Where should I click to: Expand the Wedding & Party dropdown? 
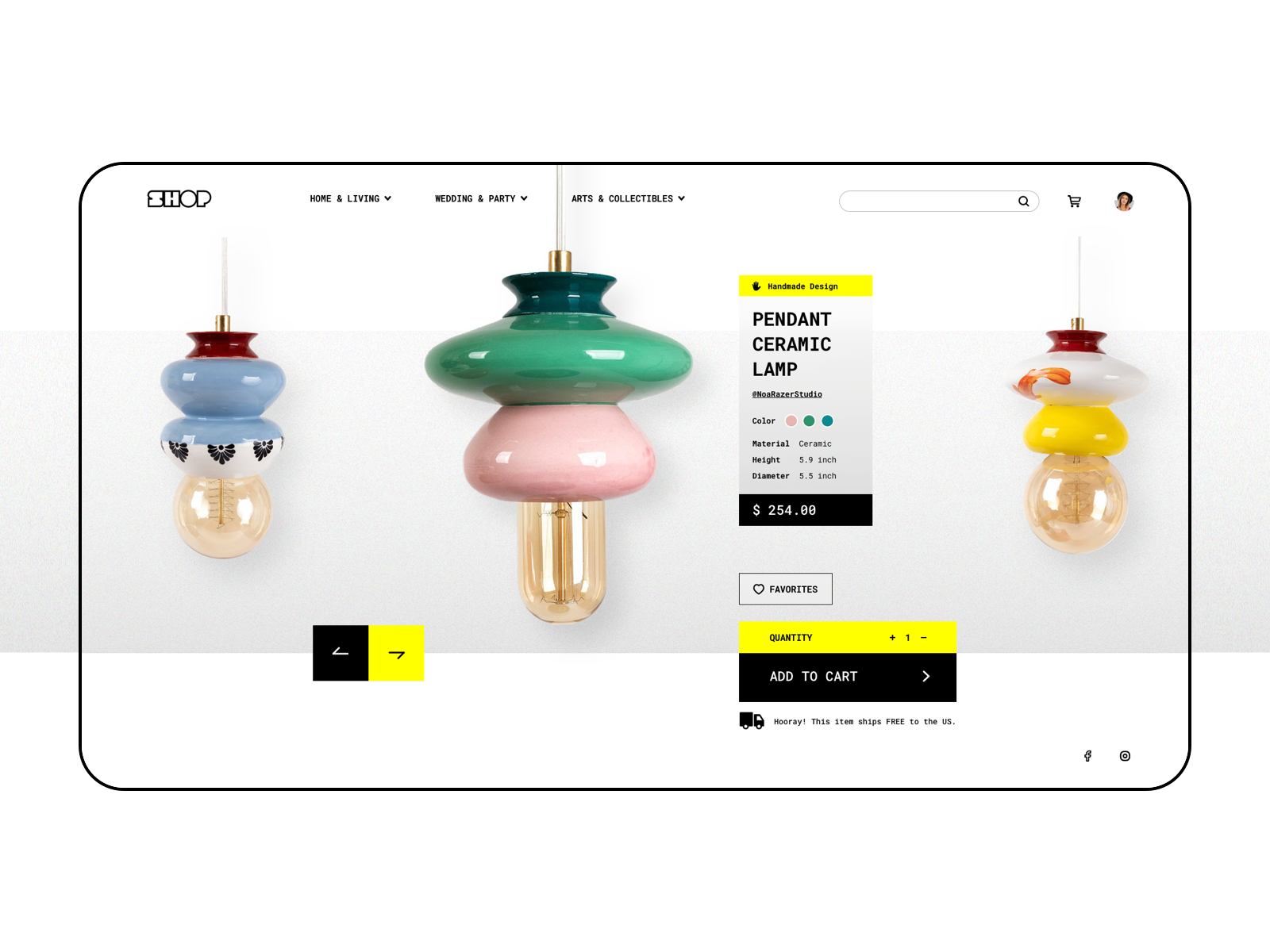pos(481,199)
